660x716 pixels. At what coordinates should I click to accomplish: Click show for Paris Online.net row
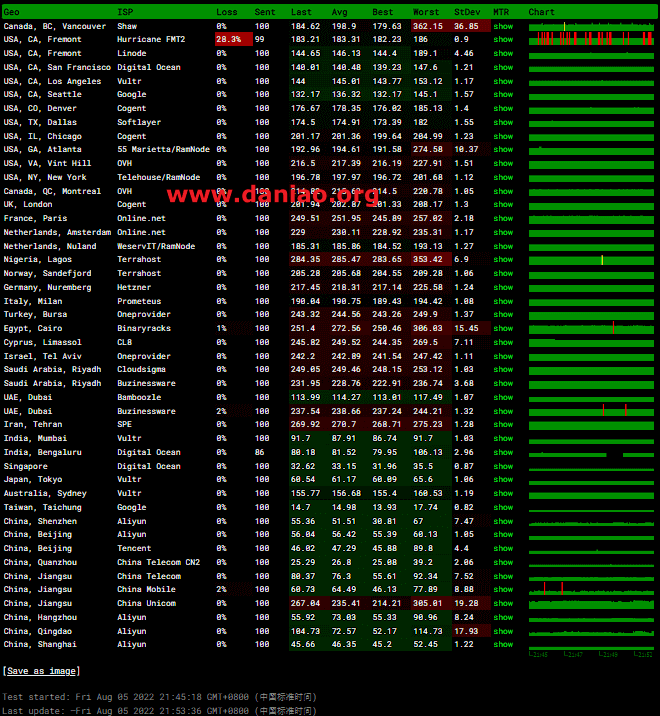pos(503,218)
